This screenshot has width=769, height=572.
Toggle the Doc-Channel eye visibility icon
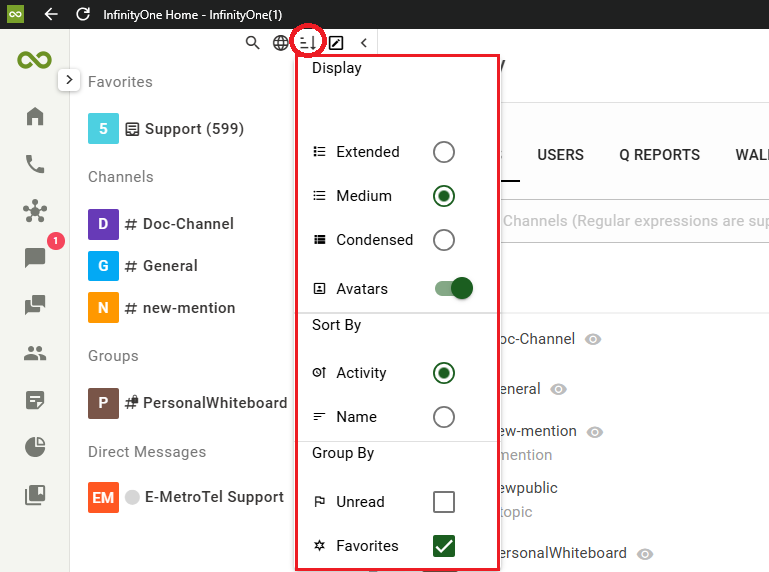point(593,339)
